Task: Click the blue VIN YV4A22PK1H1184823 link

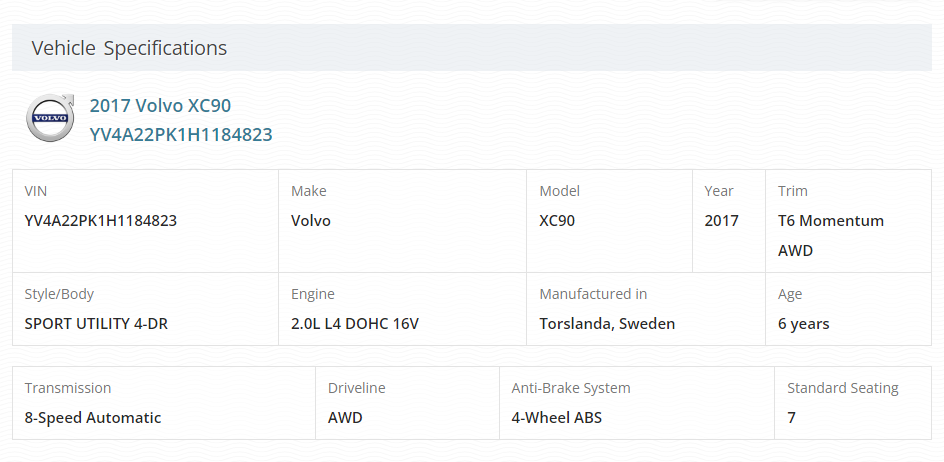Action: 181,134
